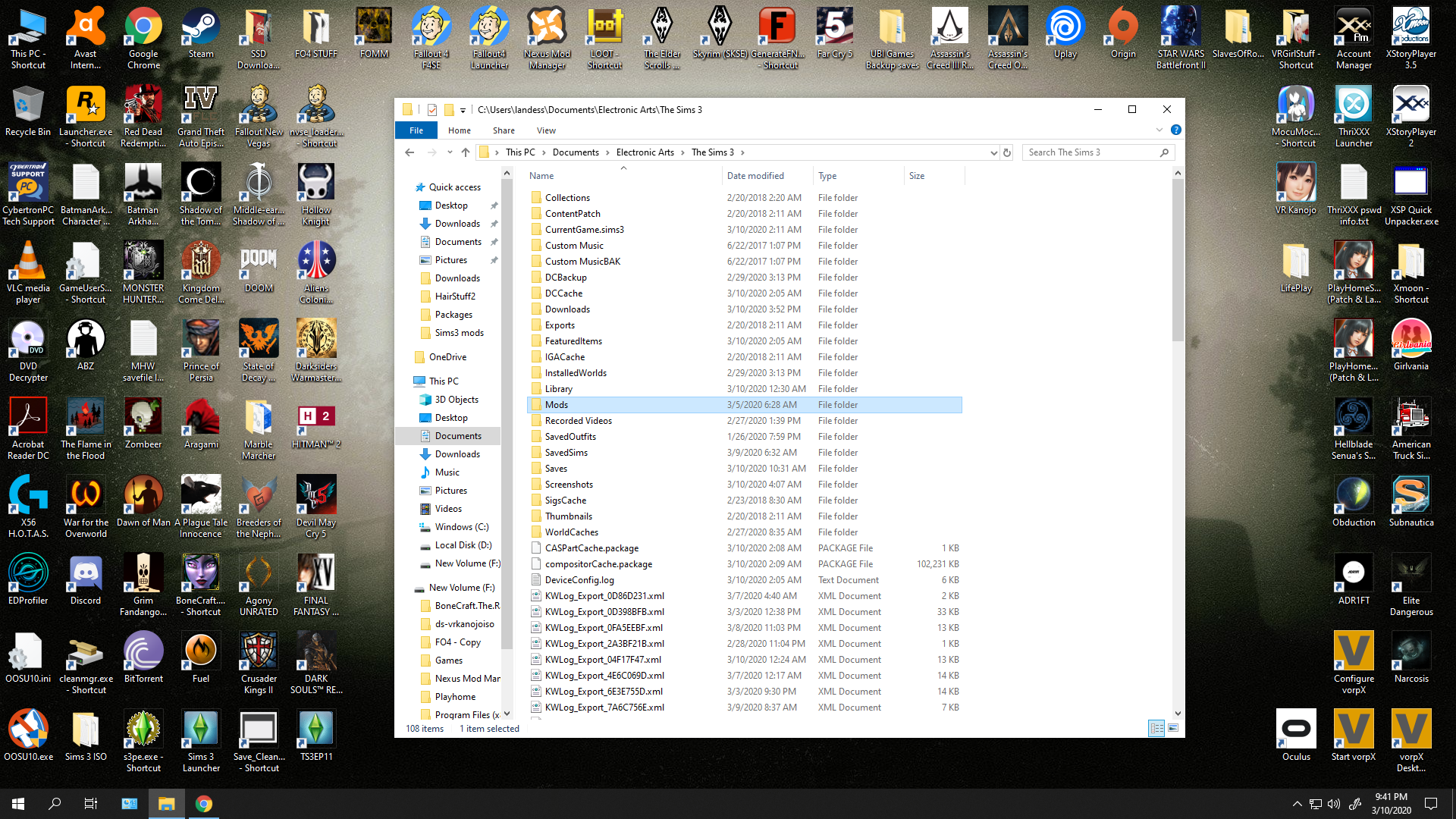Image resolution: width=1456 pixels, height=819 pixels.
Task: Select Local Disk (D:) in navigation pane
Action: [463, 545]
